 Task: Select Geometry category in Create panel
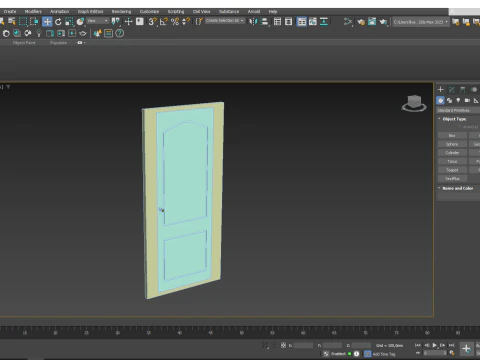point(440,100)
